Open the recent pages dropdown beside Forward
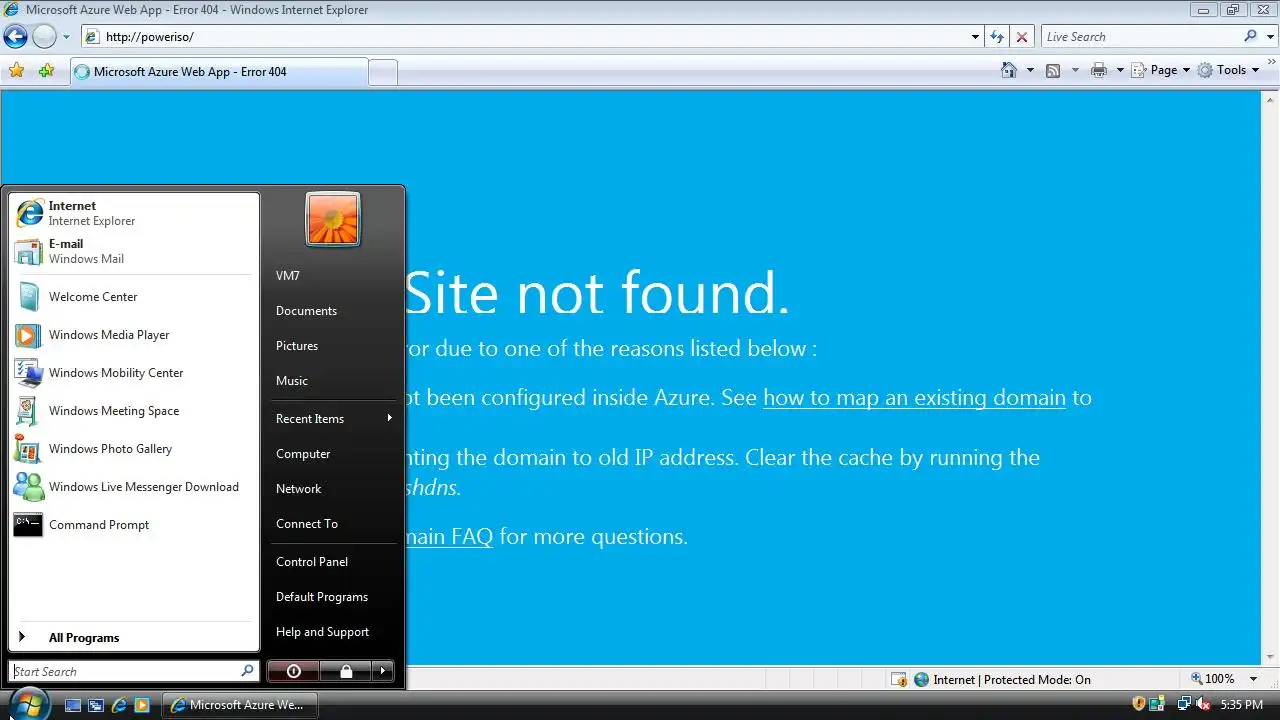Screen dimensions: 1280x720 pyautogui.click(x=66, y=37)
